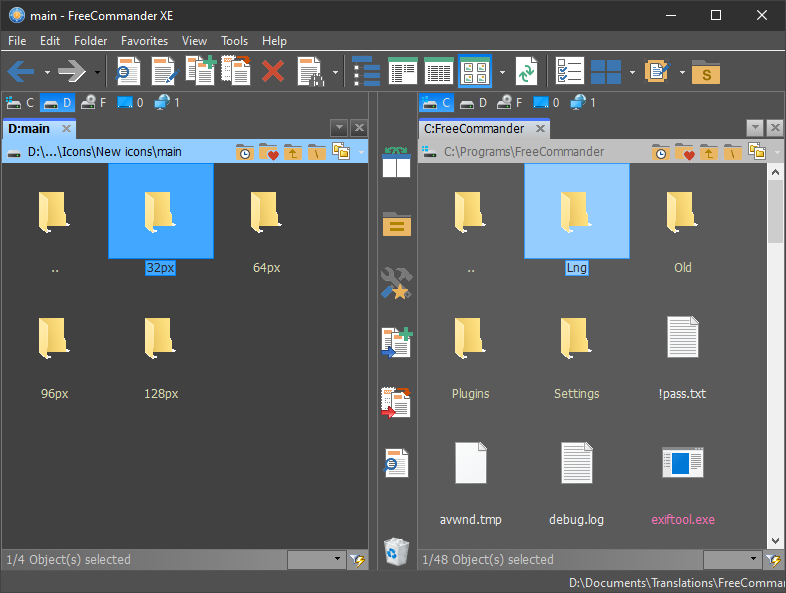Go to root folder in right panel

click(732, 152)
